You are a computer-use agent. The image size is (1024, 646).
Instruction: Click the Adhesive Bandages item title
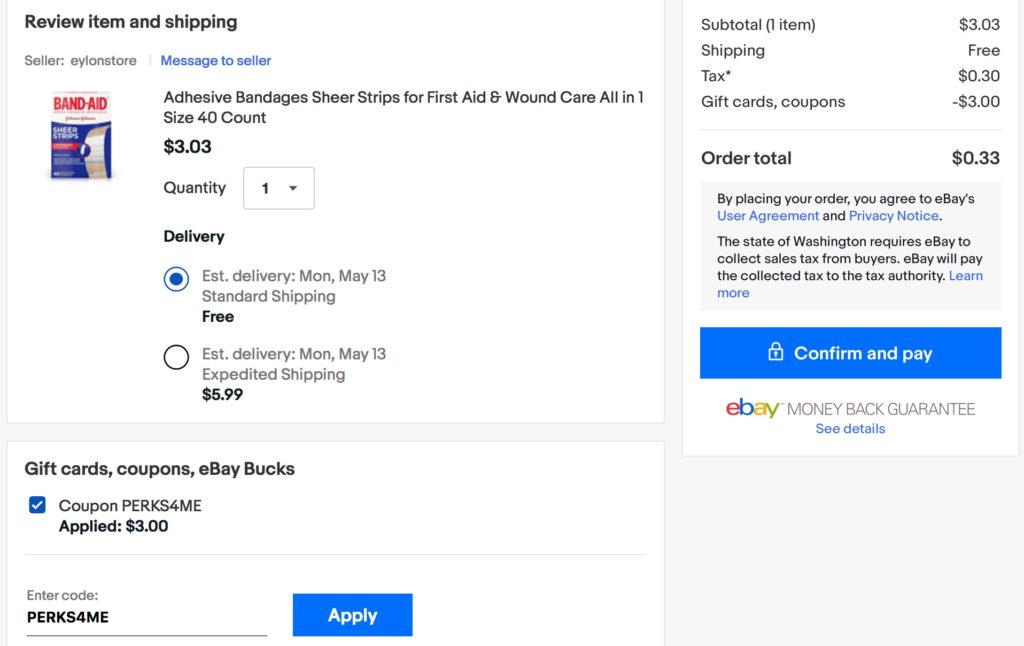(x=403, y=107)
